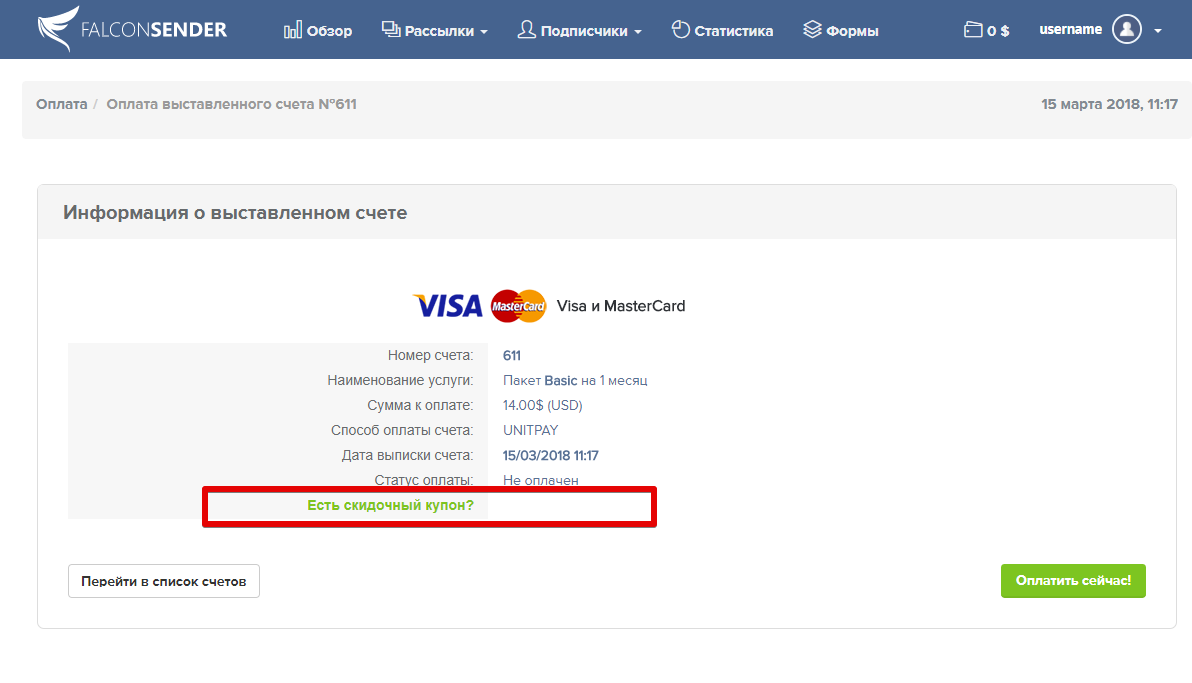Click the layers icon beside Формы
1192x683 pixels.
point(813,30)
